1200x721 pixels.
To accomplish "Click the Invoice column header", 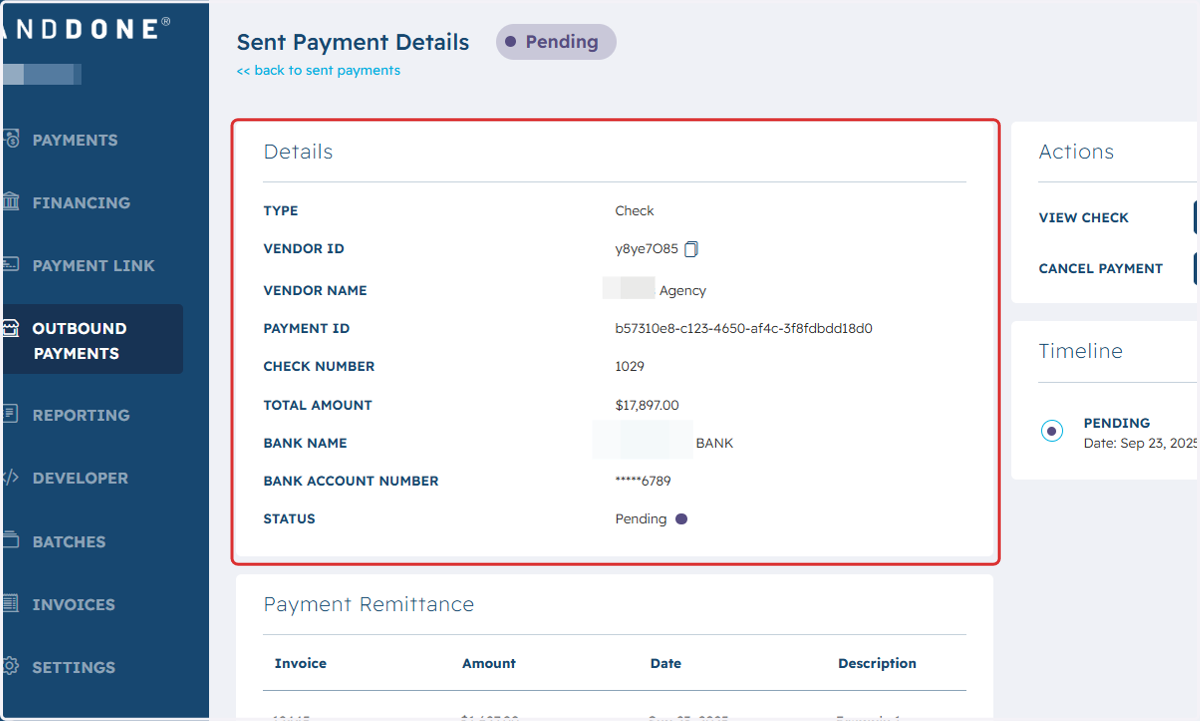I will 300,663.
